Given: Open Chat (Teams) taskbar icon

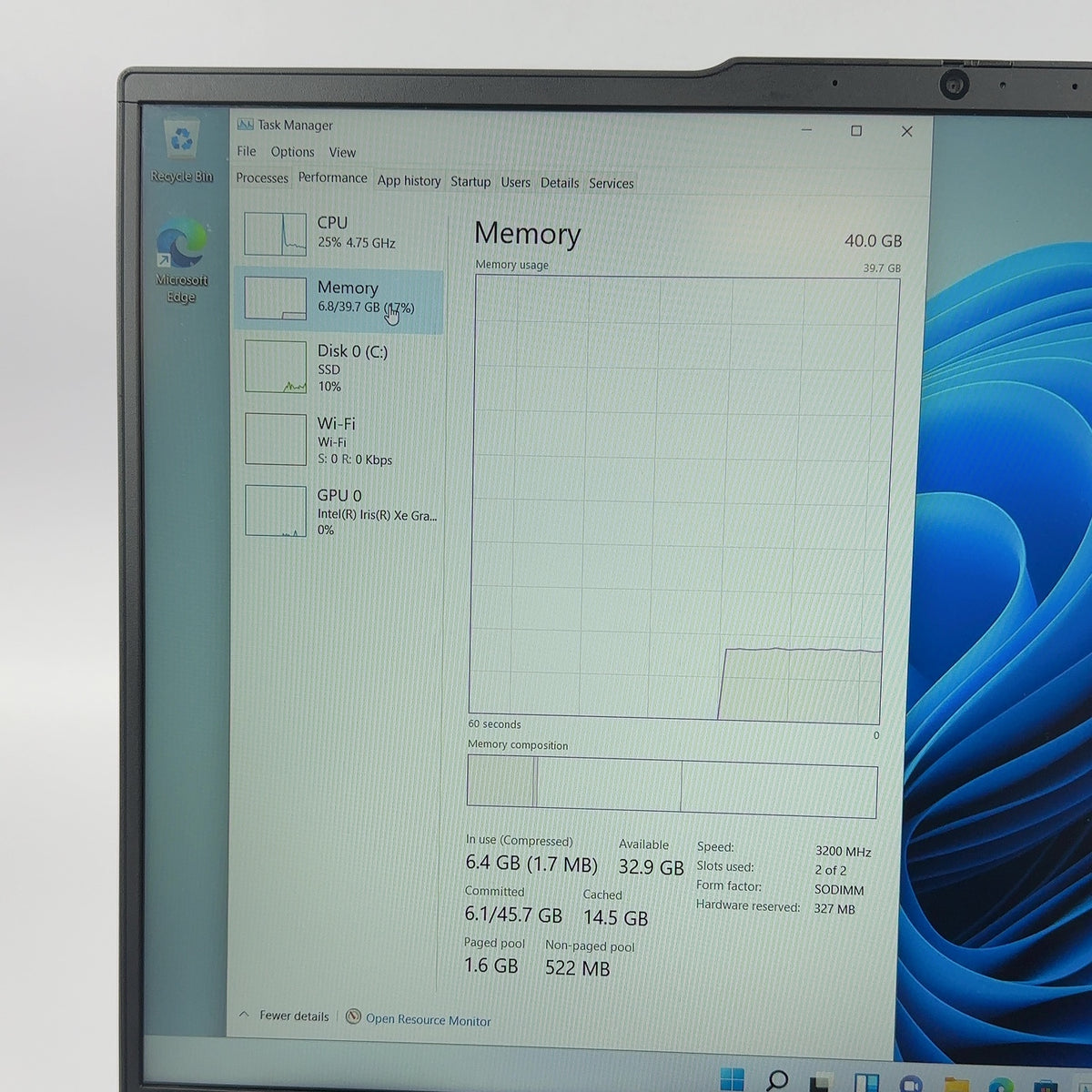Looking at the screenshot, I should pos(912,1084).
